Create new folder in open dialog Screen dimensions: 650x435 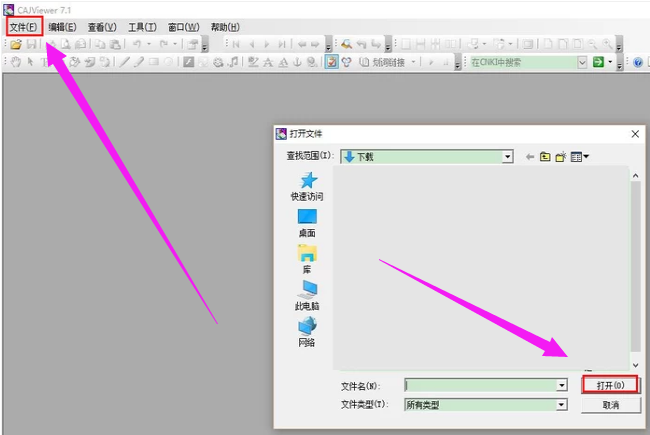[561, 157]
